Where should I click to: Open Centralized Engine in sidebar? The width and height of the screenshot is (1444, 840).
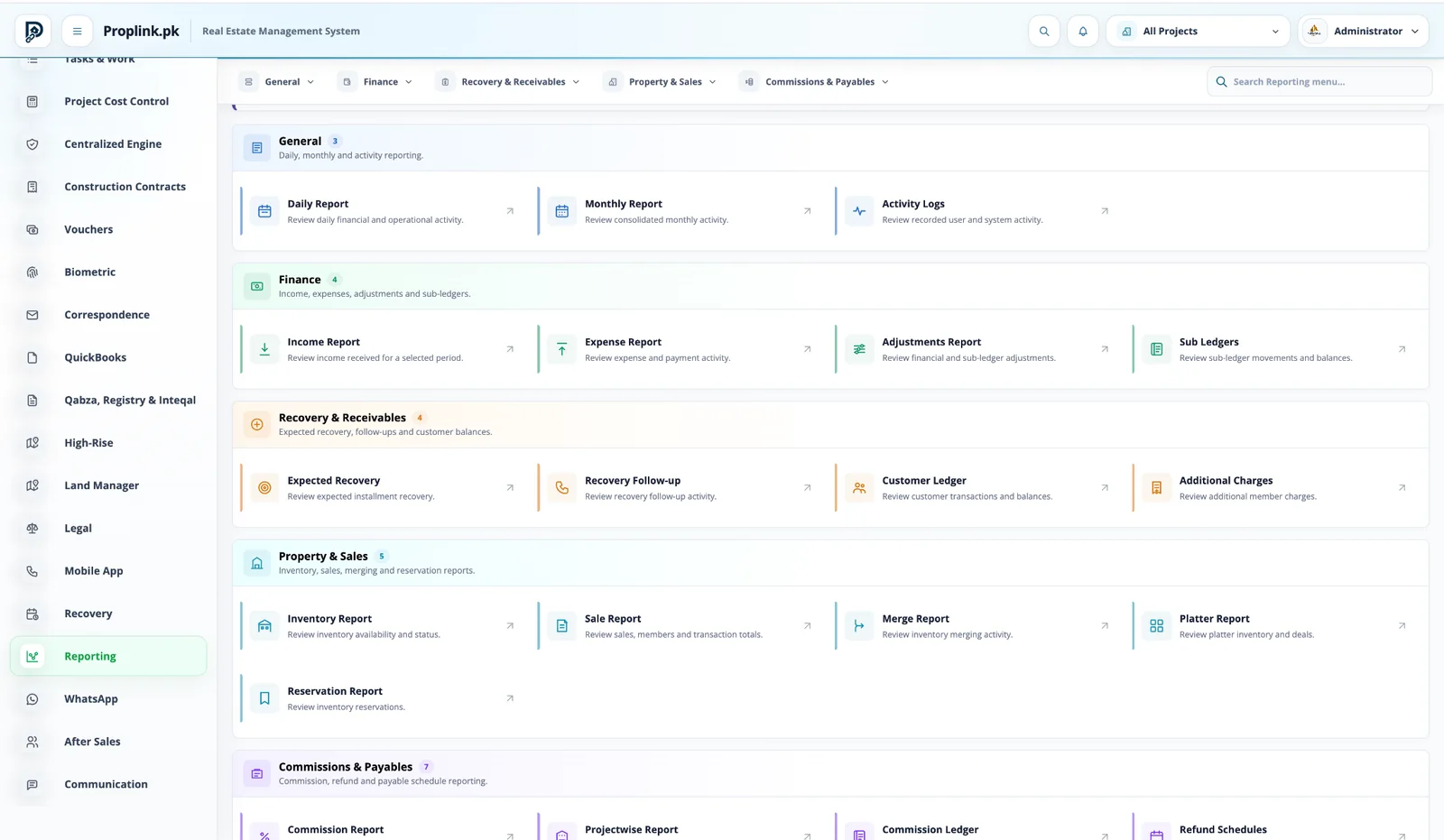point(108,144)
